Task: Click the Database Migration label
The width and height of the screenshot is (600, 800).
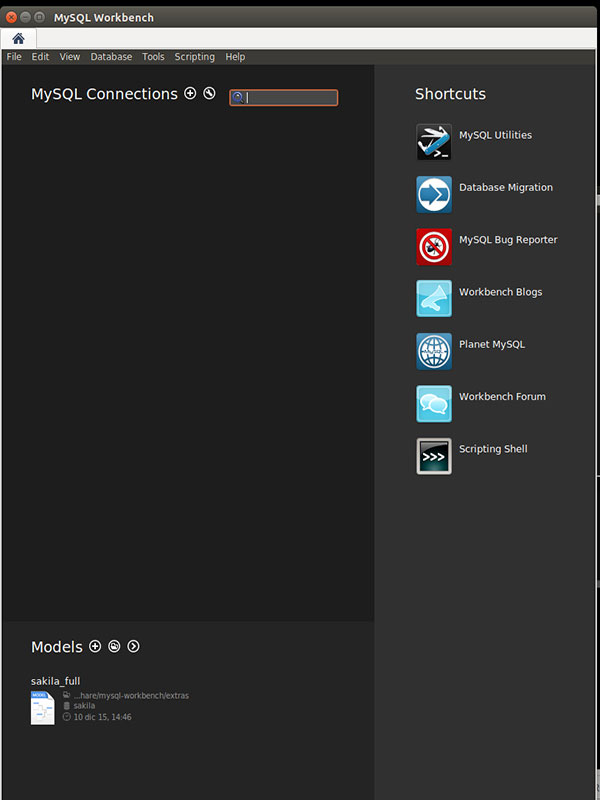Action: (x=506, y=188)
